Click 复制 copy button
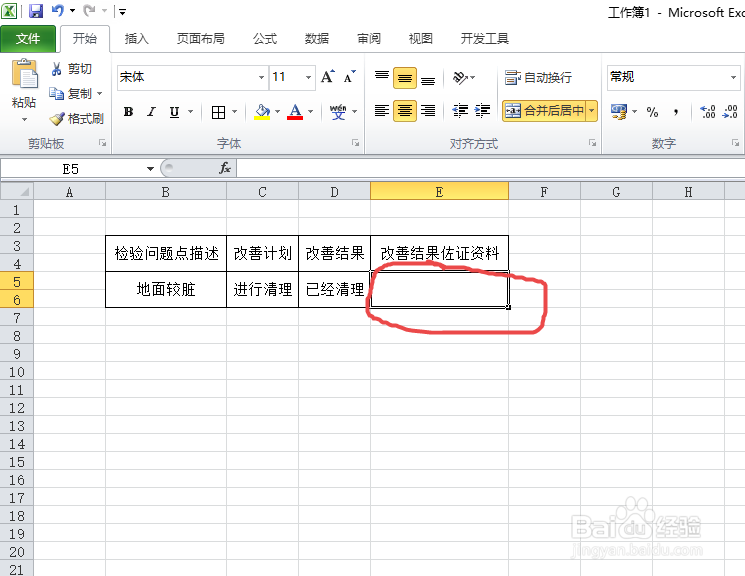 pyautogui.click(x=71, y=94)
